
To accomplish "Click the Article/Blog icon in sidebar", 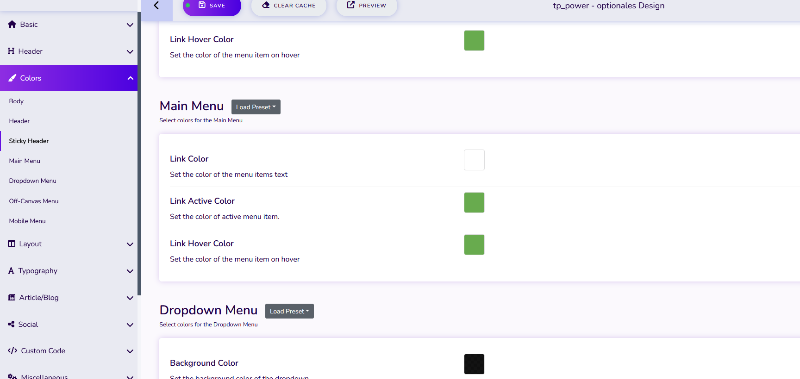I will coord(12,297).
